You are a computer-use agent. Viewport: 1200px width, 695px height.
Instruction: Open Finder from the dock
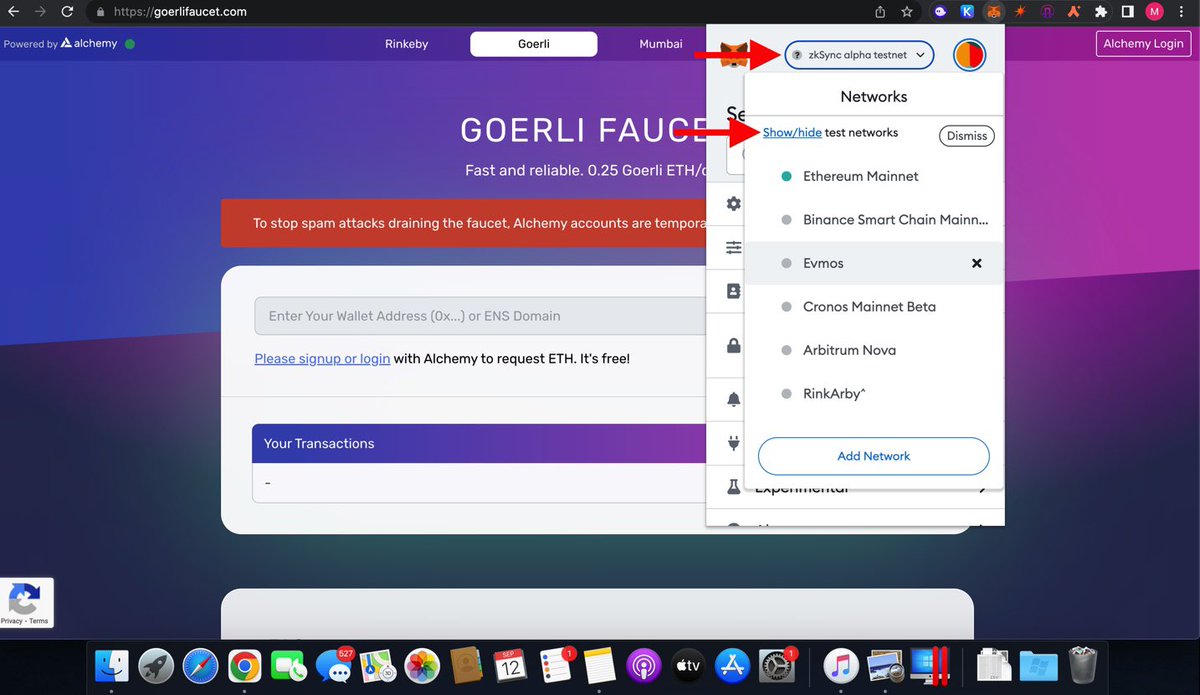pyautogui.click(x=112, y=666)
